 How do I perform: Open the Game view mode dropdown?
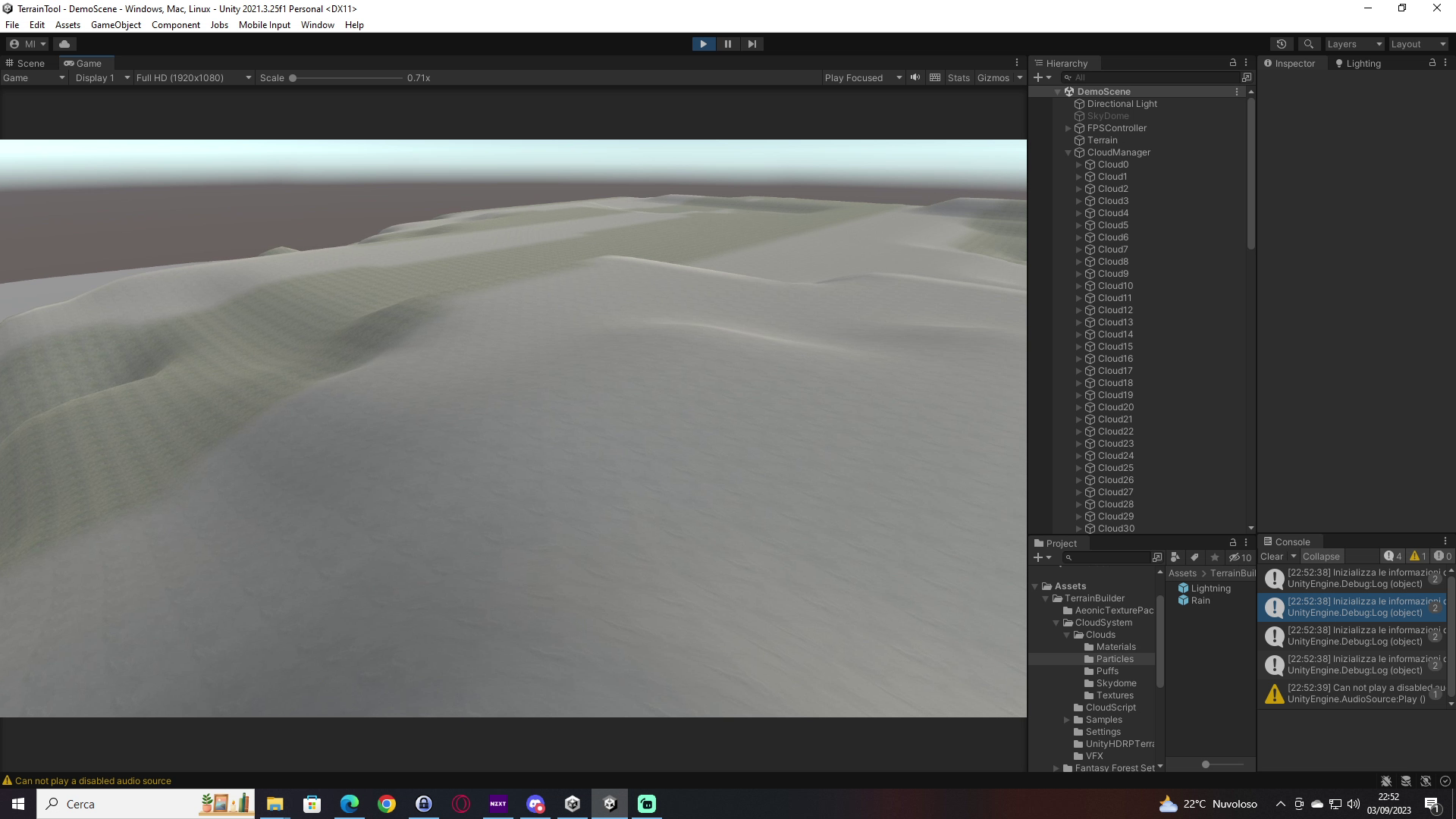pyautogui.click(x=33, y=78)
